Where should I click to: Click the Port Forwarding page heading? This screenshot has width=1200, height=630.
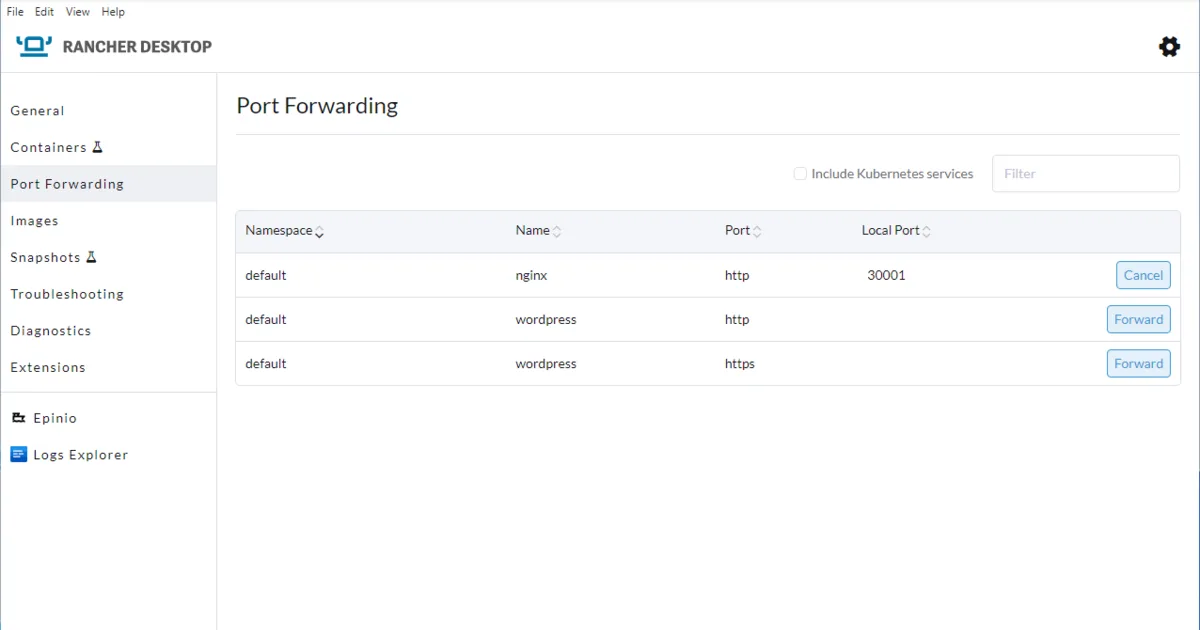click(x=317, y=106)
